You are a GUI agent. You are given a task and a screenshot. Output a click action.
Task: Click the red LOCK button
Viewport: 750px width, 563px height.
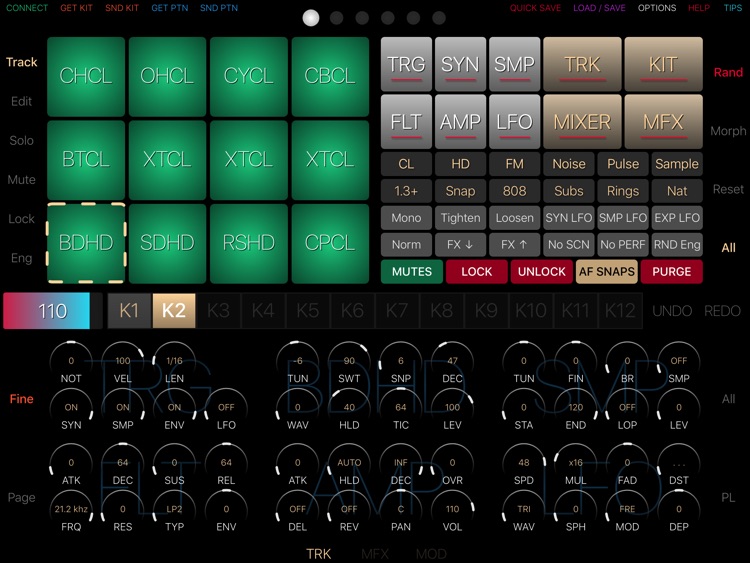coord(476,272)
